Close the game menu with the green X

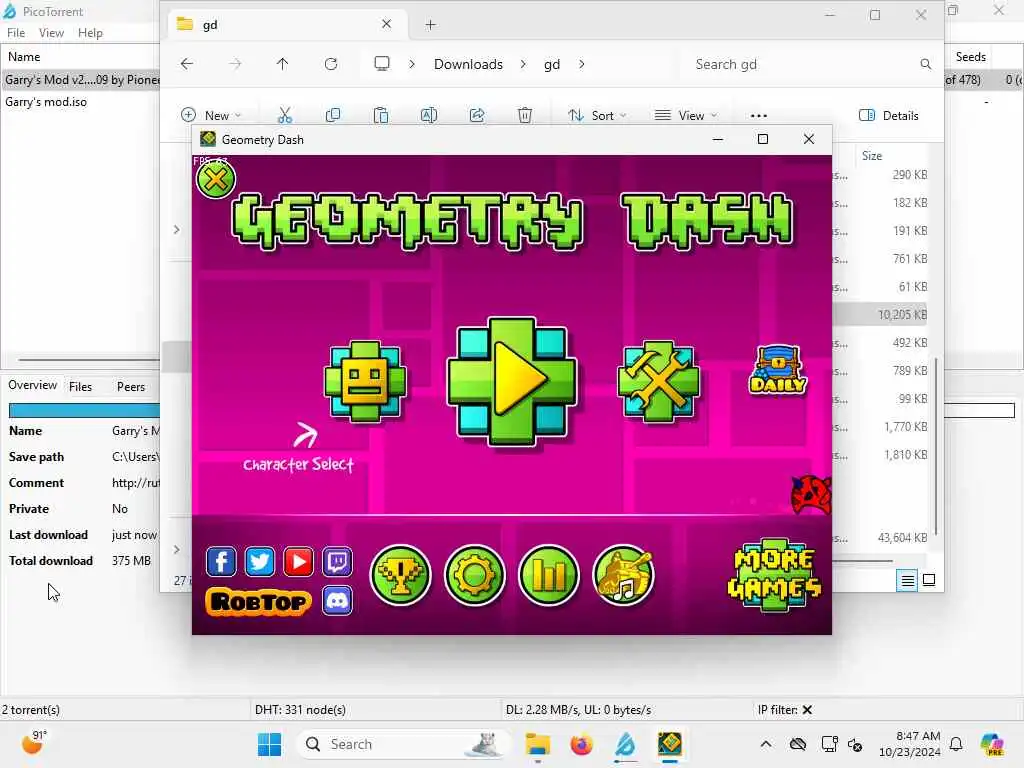(216, 179)
